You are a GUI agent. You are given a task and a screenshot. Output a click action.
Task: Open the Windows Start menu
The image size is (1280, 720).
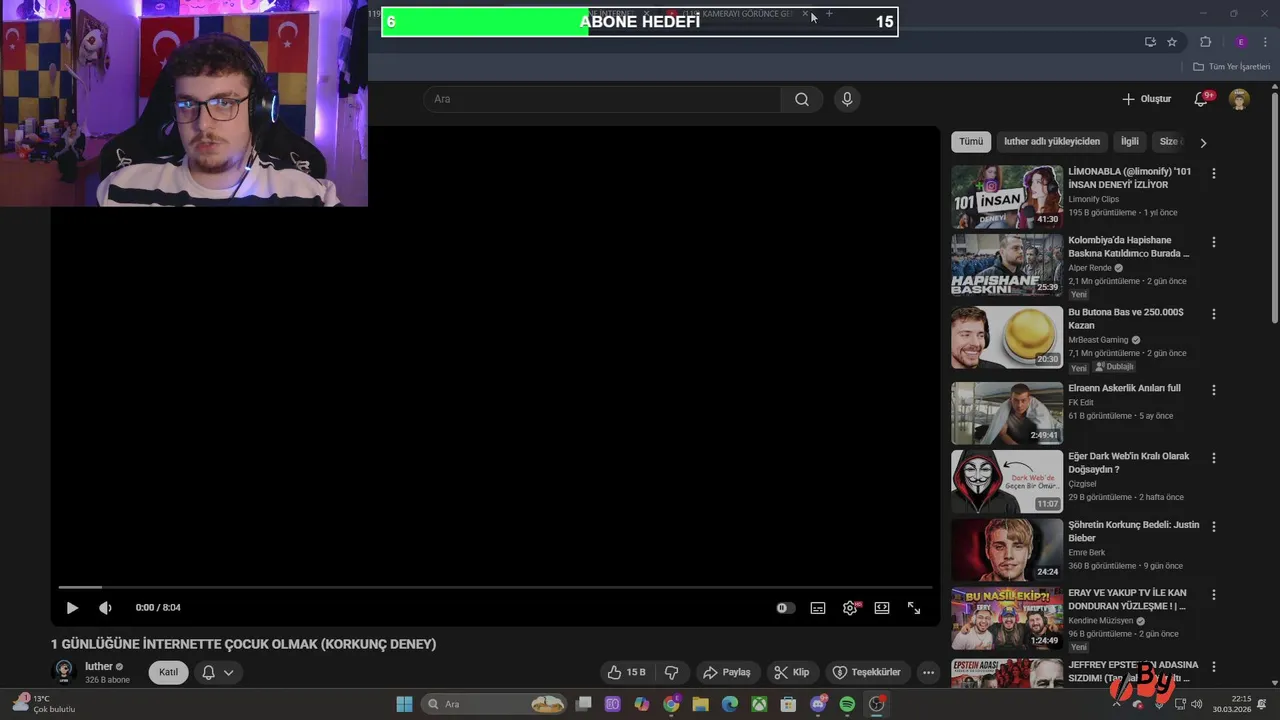(x=404, y=704)
